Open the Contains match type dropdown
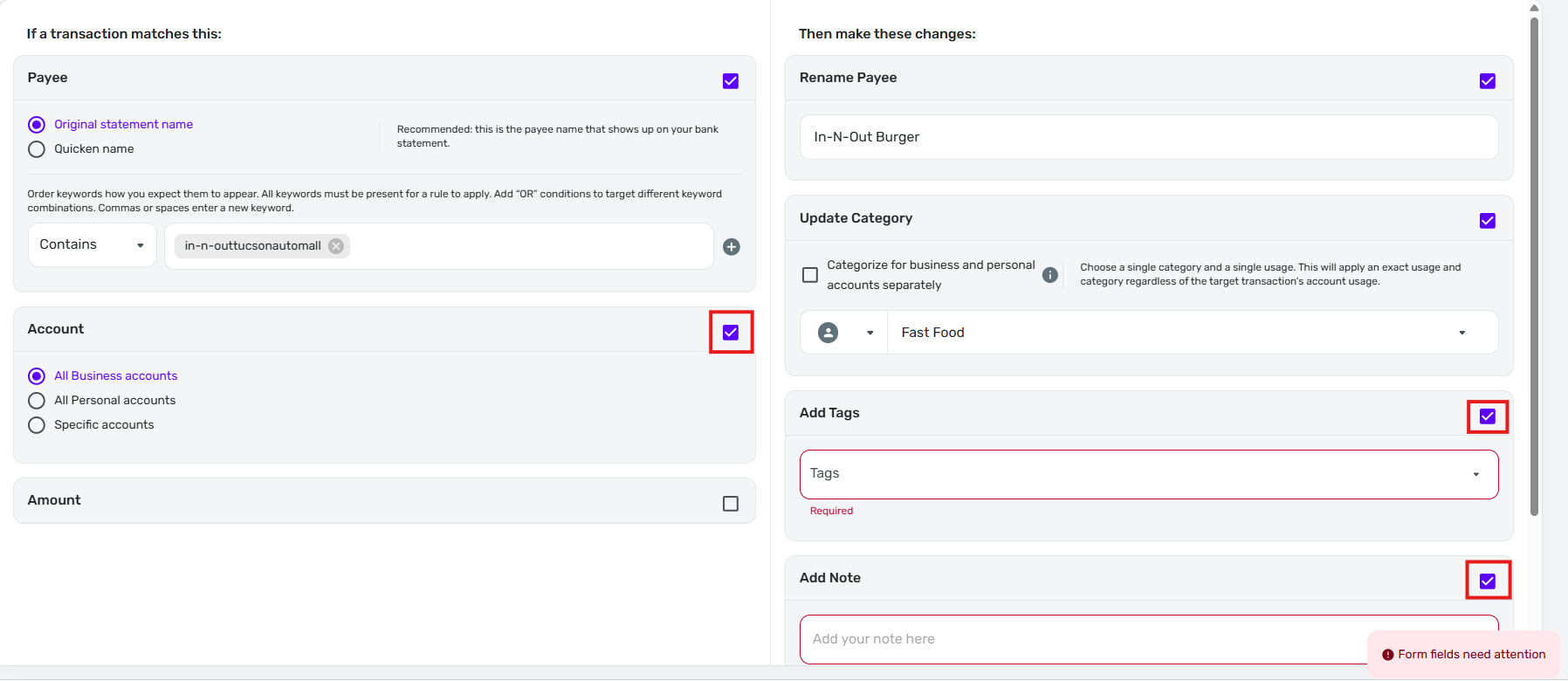This screenshot has width=1568, height=681. point(92,245)
